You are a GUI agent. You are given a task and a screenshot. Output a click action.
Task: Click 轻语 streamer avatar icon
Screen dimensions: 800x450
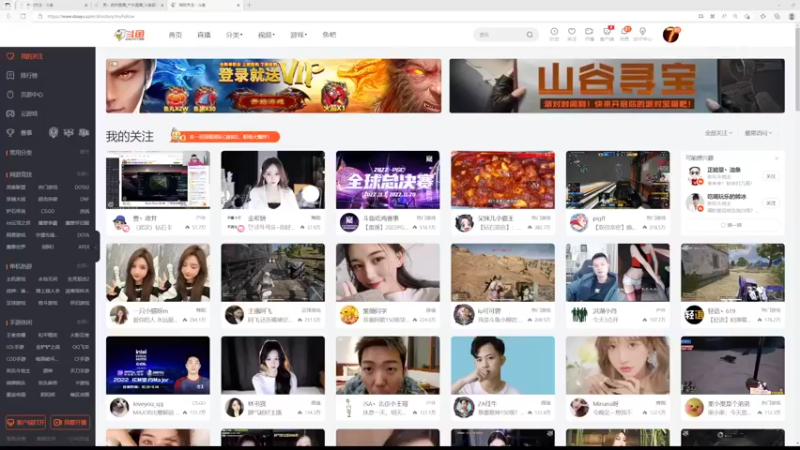click(x=694, y=315)
